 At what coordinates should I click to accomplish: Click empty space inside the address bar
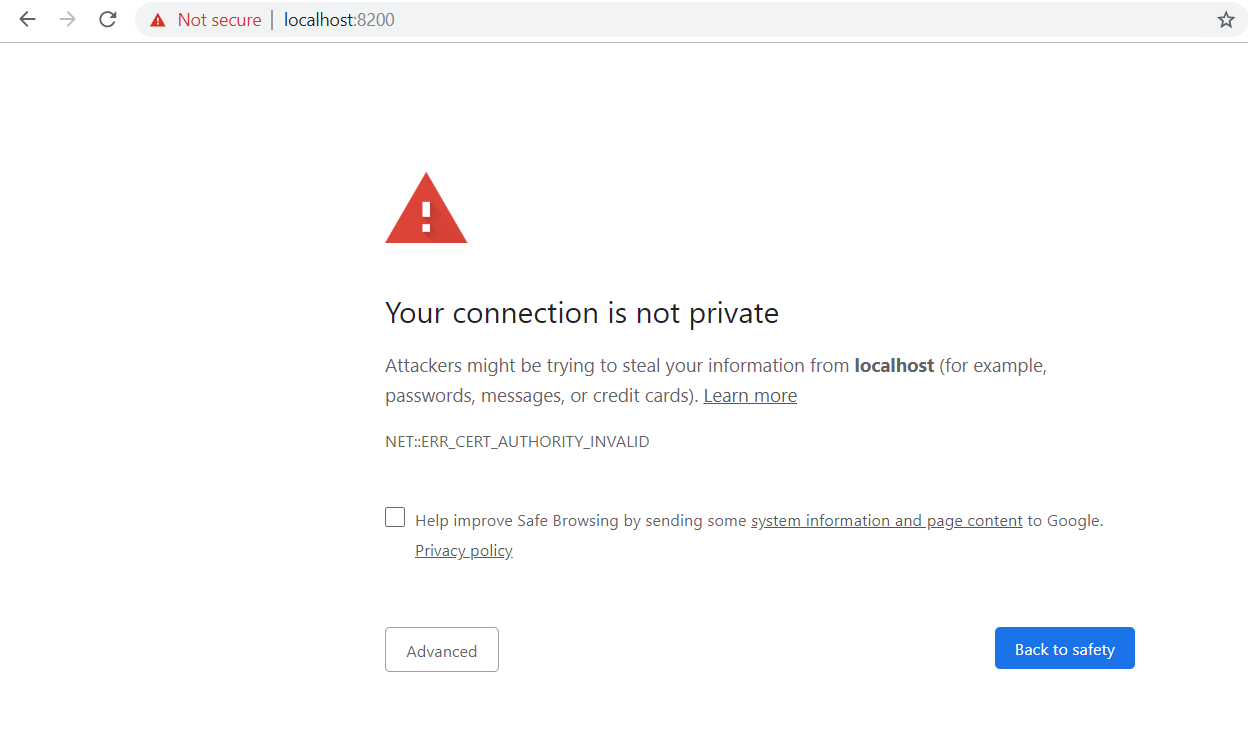click(x=800, y=20)
